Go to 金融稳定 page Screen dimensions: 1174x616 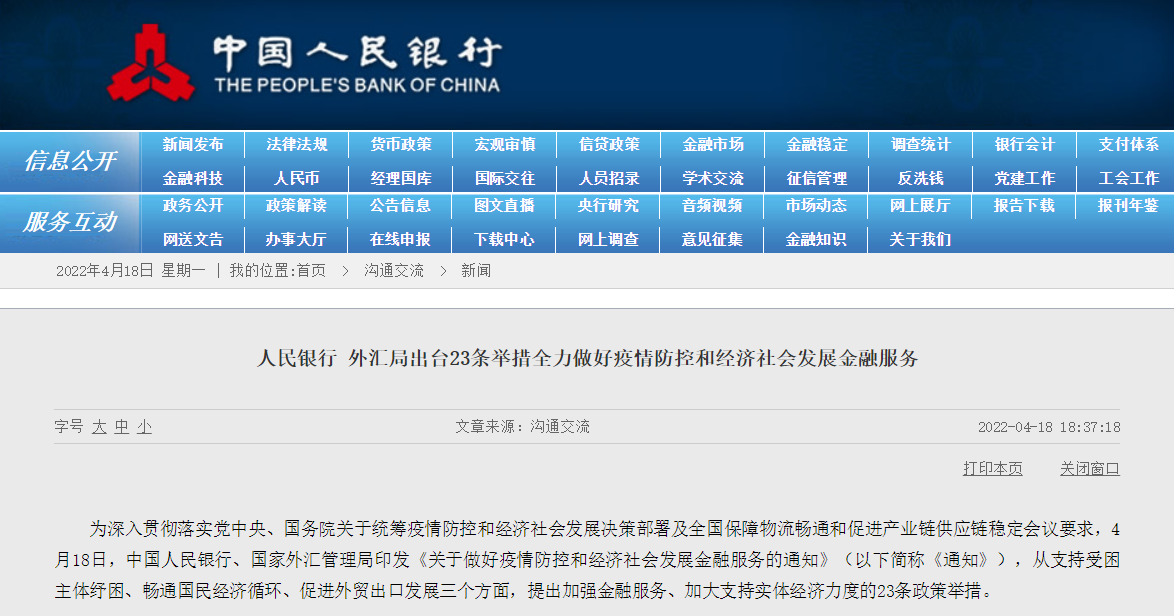pyautogui.click(x=817, y=144)
